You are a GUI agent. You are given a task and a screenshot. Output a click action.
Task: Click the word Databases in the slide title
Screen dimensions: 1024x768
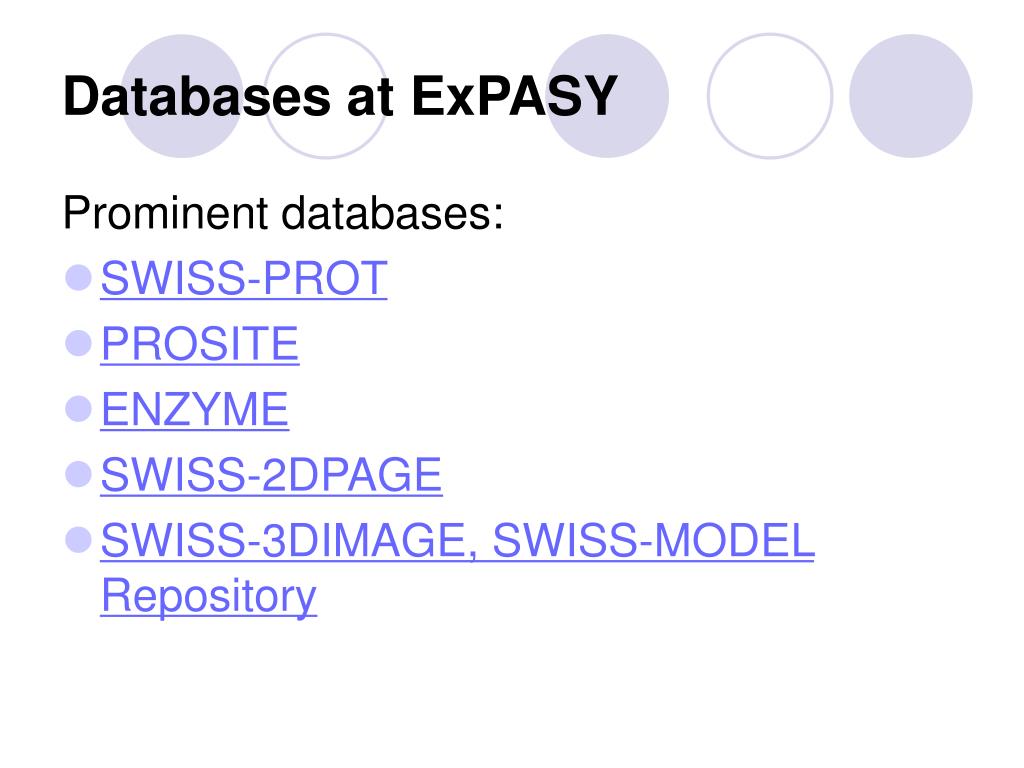[x=197, y=97]
